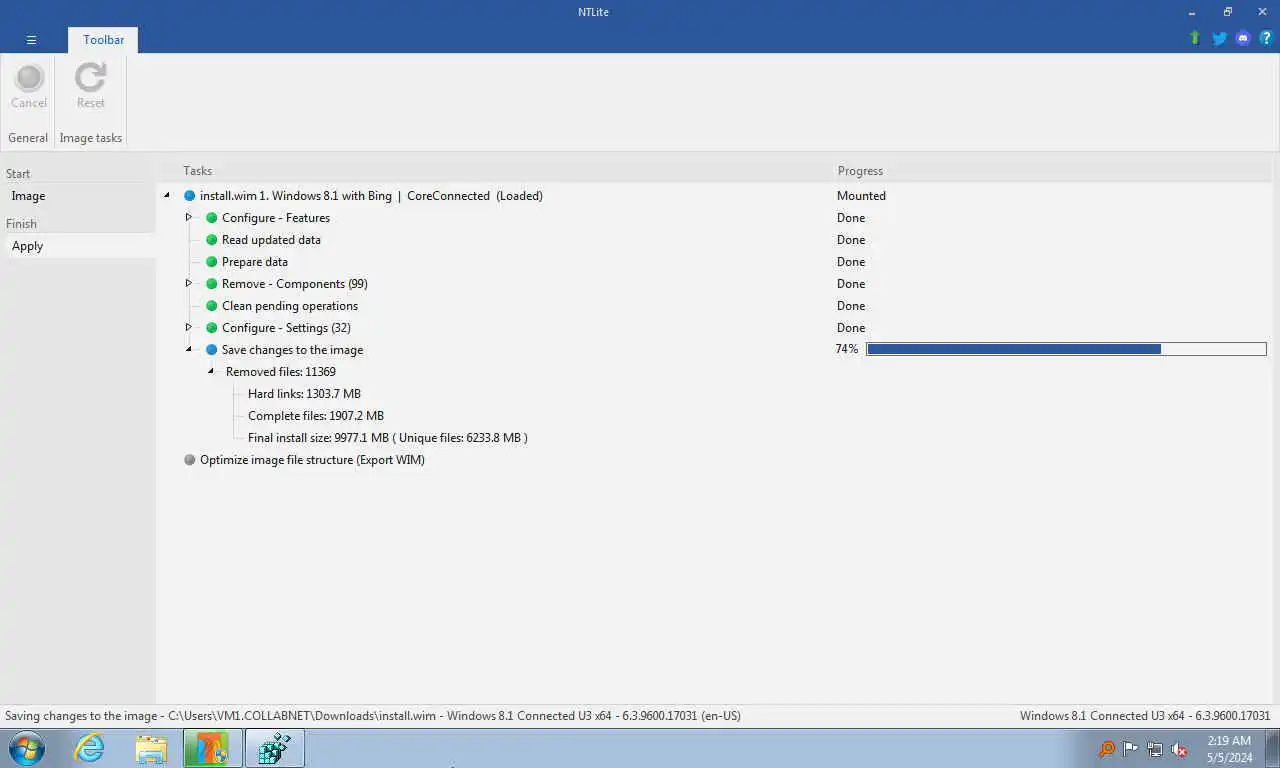Expand the Remove - Components (99) task
Viewport: 1280px width, 768px height.
coord(189,283)
